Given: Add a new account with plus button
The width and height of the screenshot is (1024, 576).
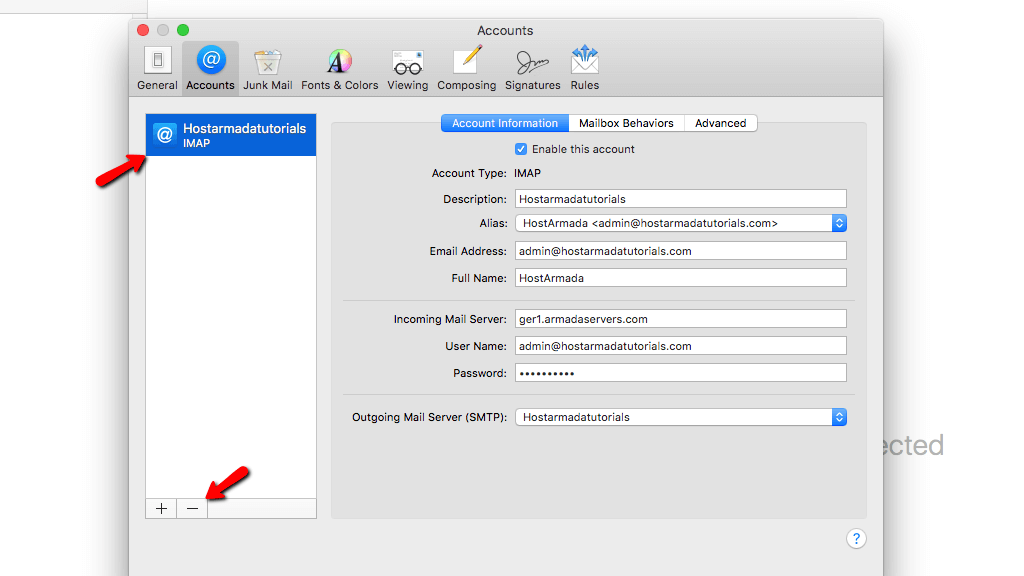Looking at the screenshot, I should point(160,508).
